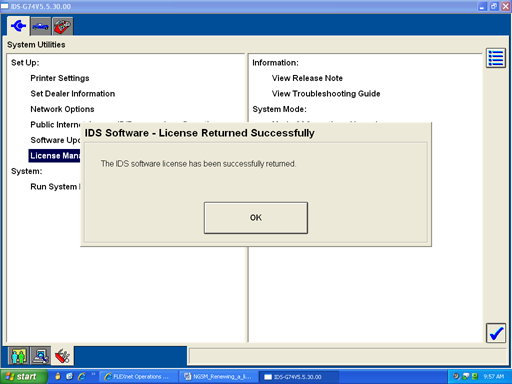The image size is (512, 384).
Task: Click the IDS-G74V5.5.30.00 taskbar button
Action: 299,377
